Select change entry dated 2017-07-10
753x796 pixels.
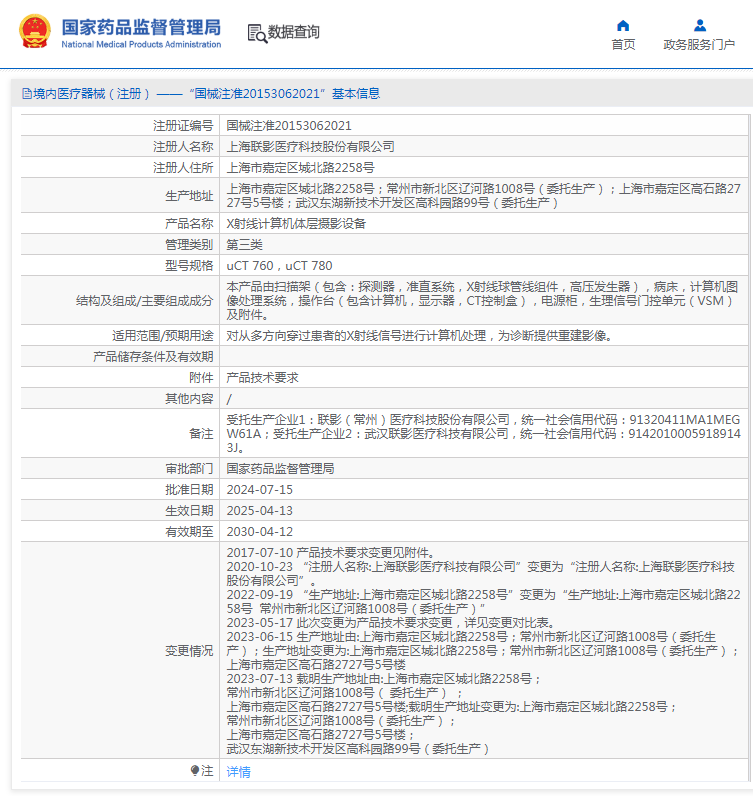(x=331, y=552)
